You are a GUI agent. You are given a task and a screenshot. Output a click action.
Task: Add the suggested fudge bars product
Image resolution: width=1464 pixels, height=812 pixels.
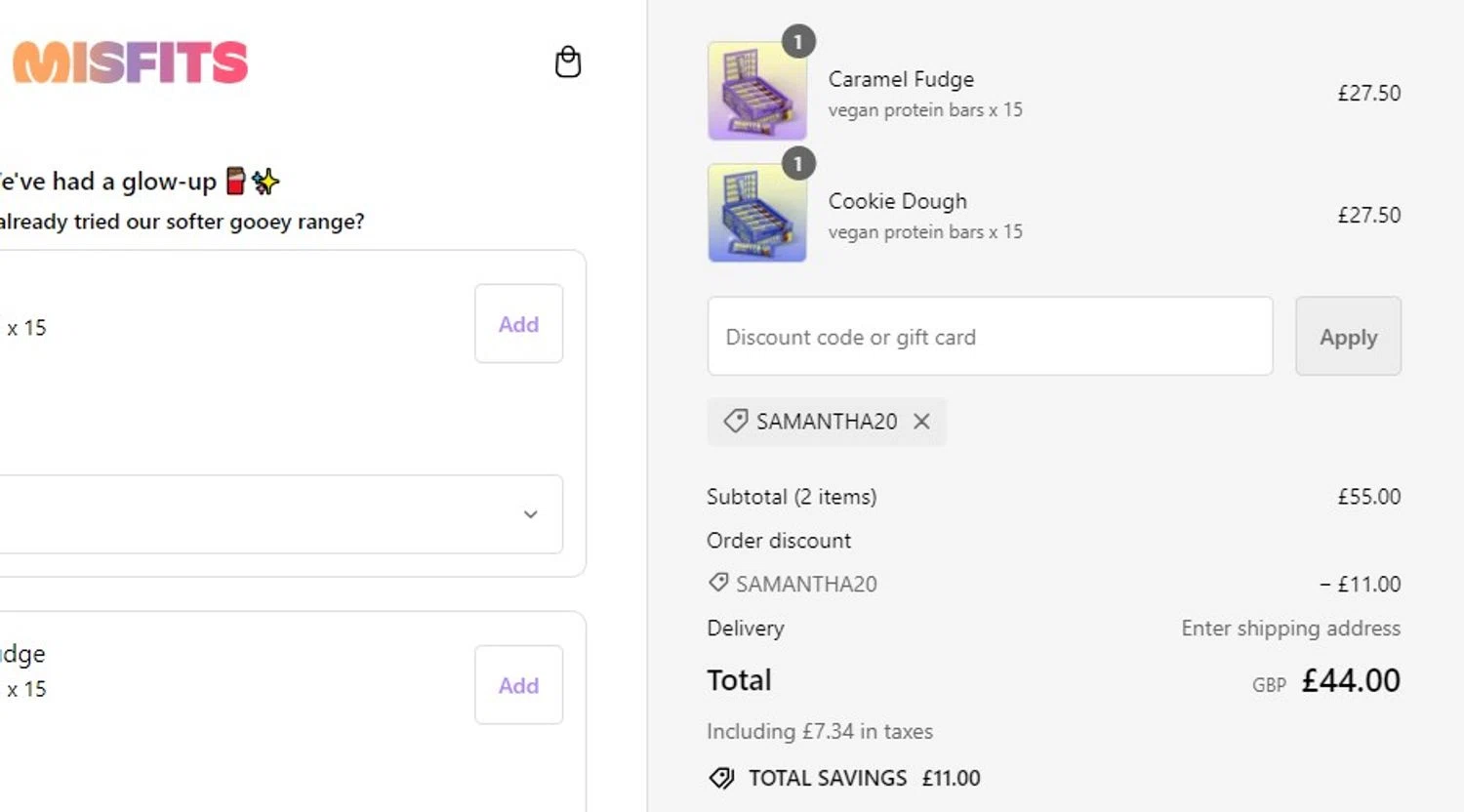click(518, 685)
